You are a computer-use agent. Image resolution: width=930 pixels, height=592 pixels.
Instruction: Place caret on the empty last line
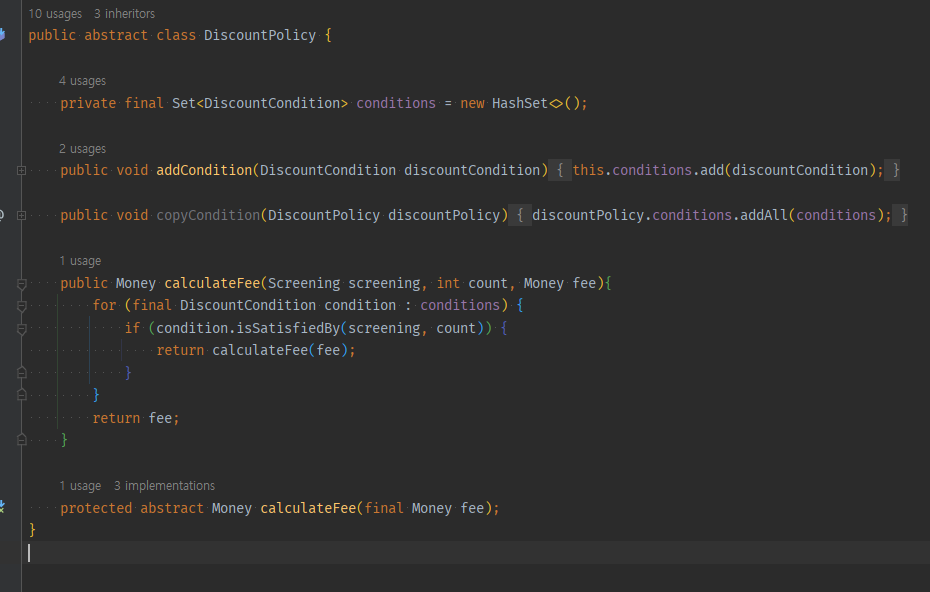pyautogui.click(x=474, y=553)
